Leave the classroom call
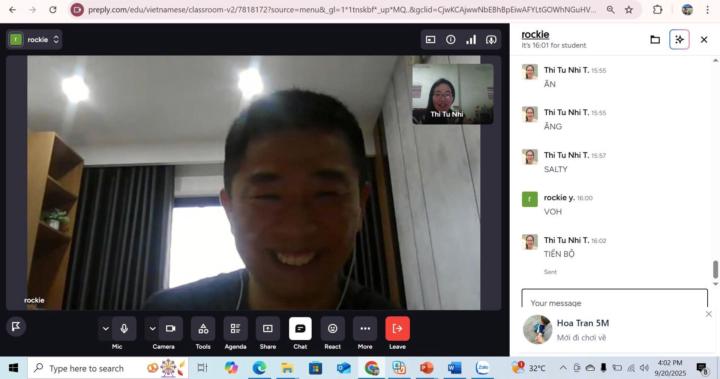This screenshot has height=379, width=720. [397, 328]
